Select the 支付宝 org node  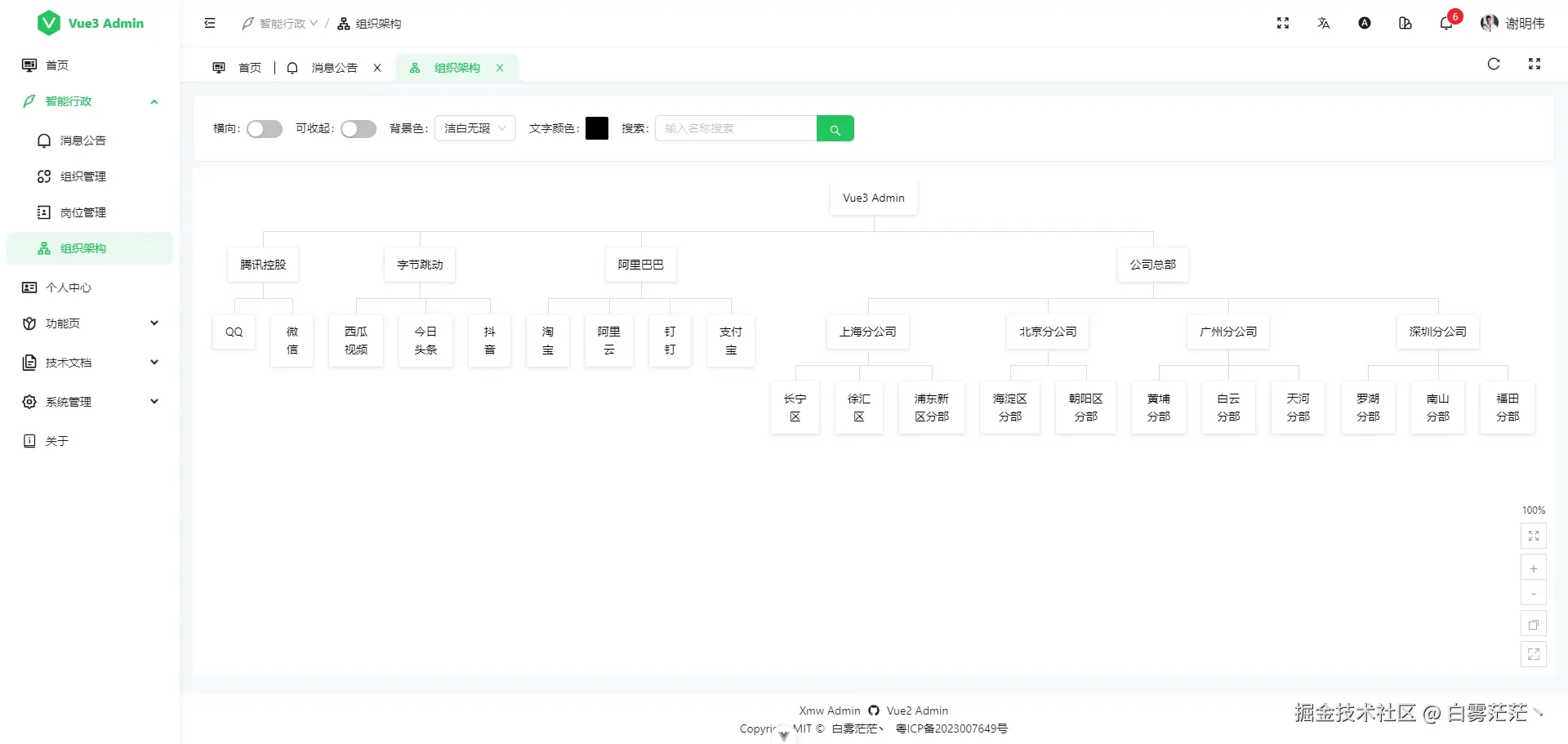point(731,341)
